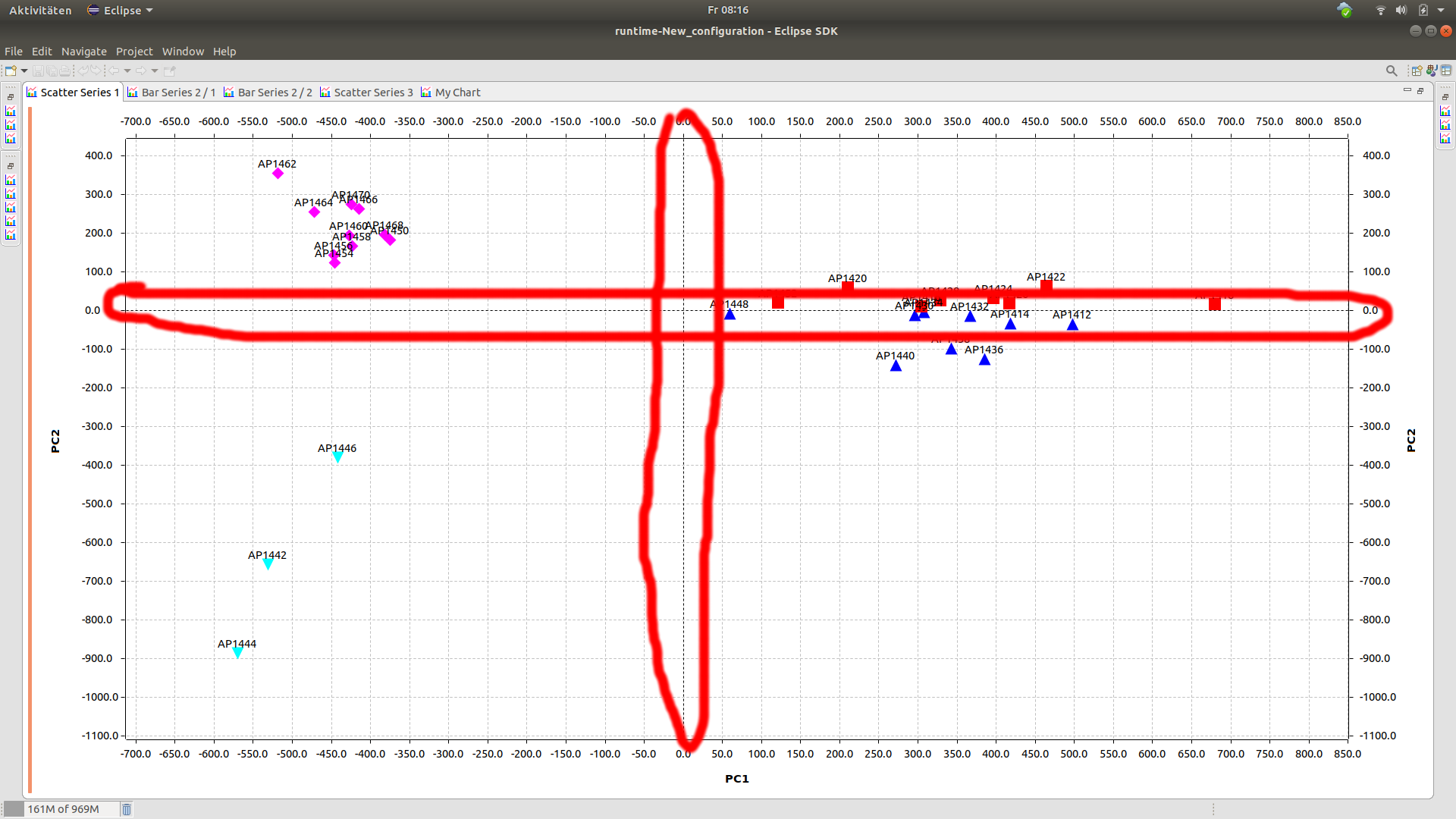This screenshot has width=1456, height=819.
Task: Open the system status menu arrow
Action: [1441, 10]
